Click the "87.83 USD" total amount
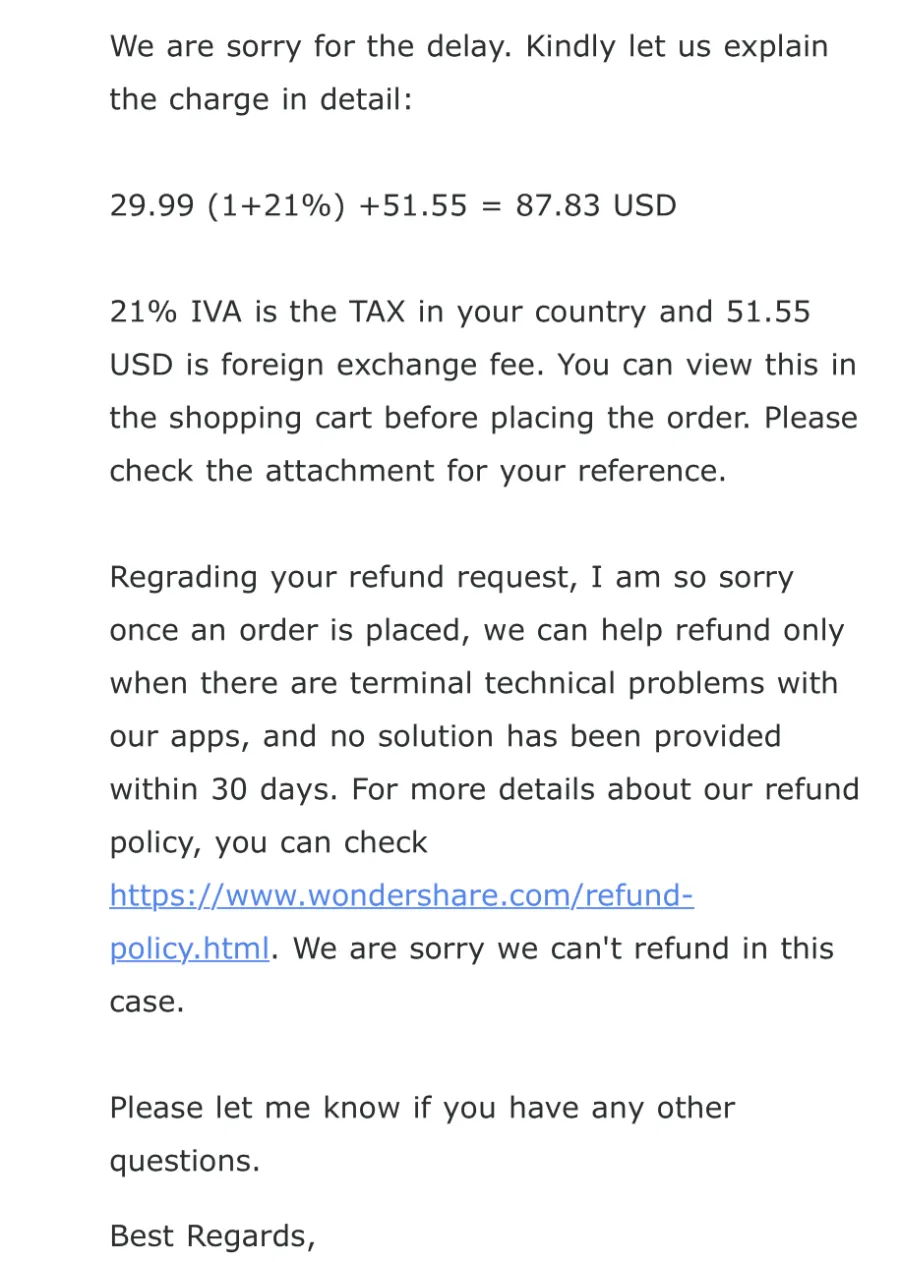 click(595, 205)
